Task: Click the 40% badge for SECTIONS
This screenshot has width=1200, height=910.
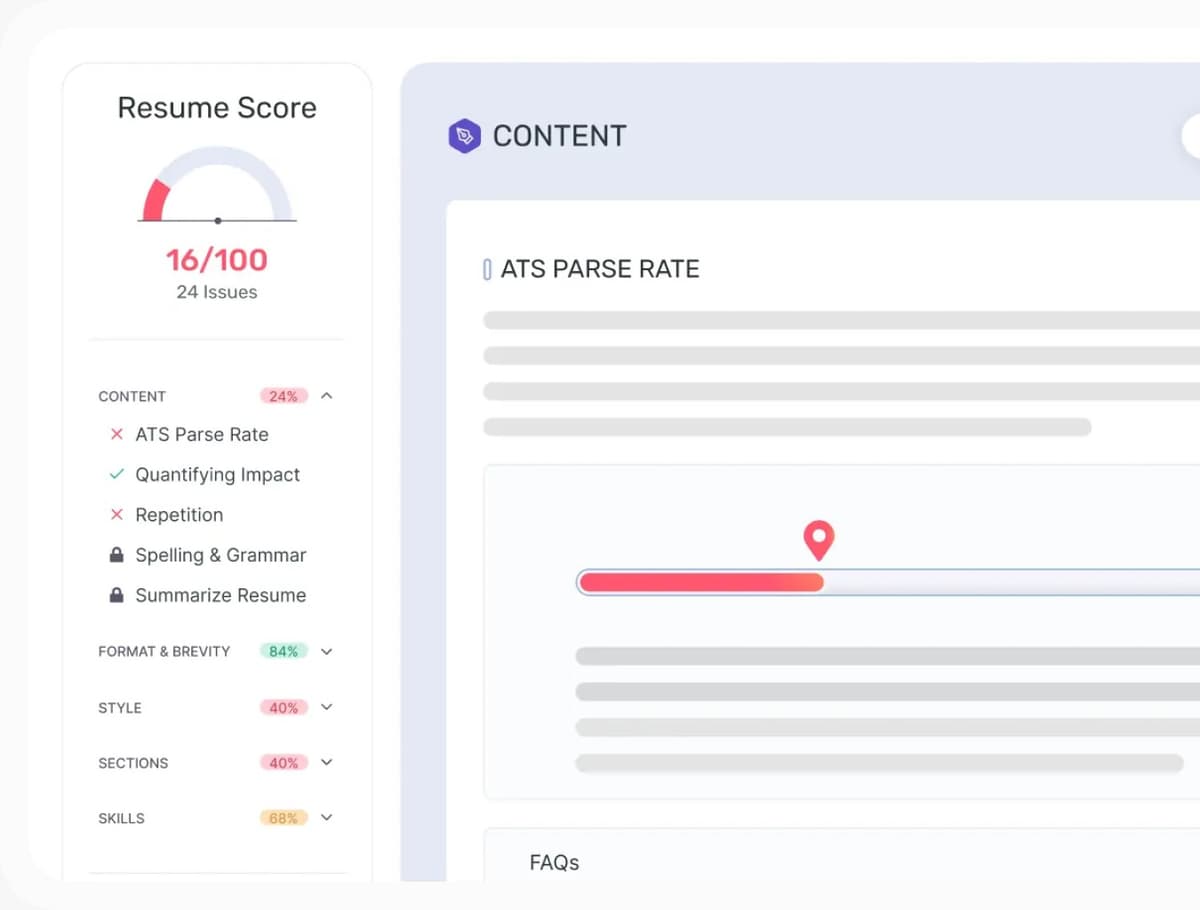Action: tap(284, 762)
